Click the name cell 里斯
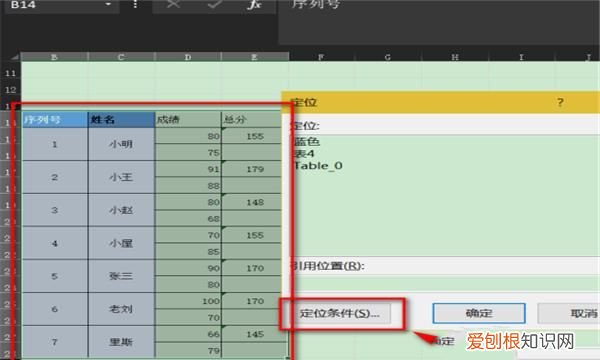The image size is (600, 360). point(121,342)
